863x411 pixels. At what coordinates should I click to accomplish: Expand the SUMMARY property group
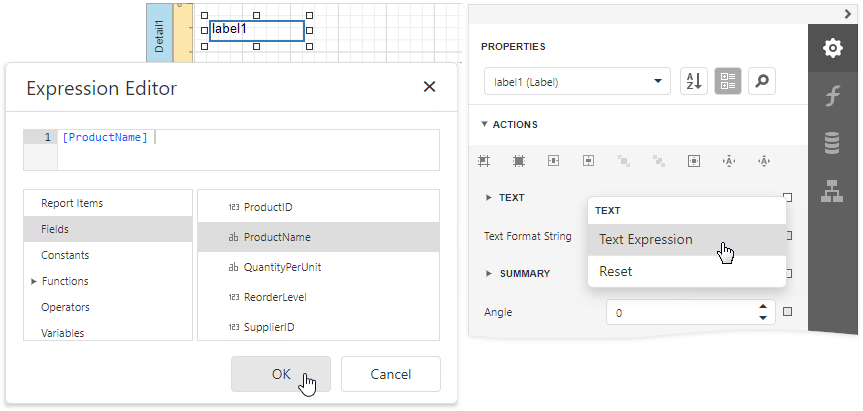(489, 273)
